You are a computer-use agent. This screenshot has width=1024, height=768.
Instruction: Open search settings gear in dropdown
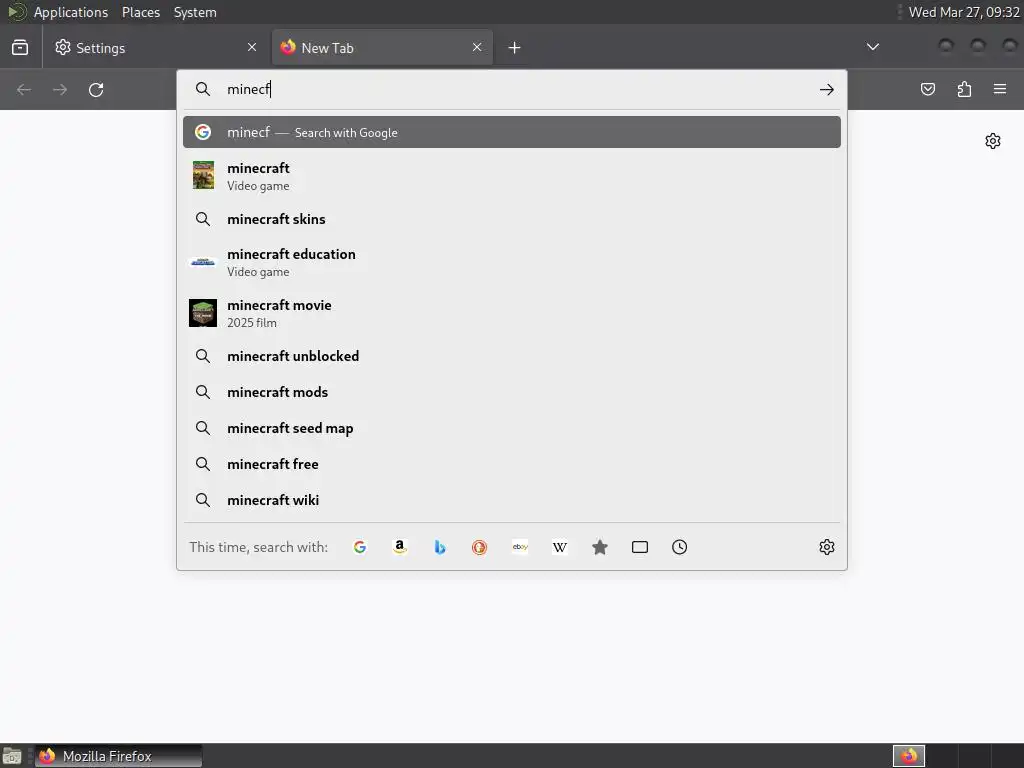click(x=827, y=547)
